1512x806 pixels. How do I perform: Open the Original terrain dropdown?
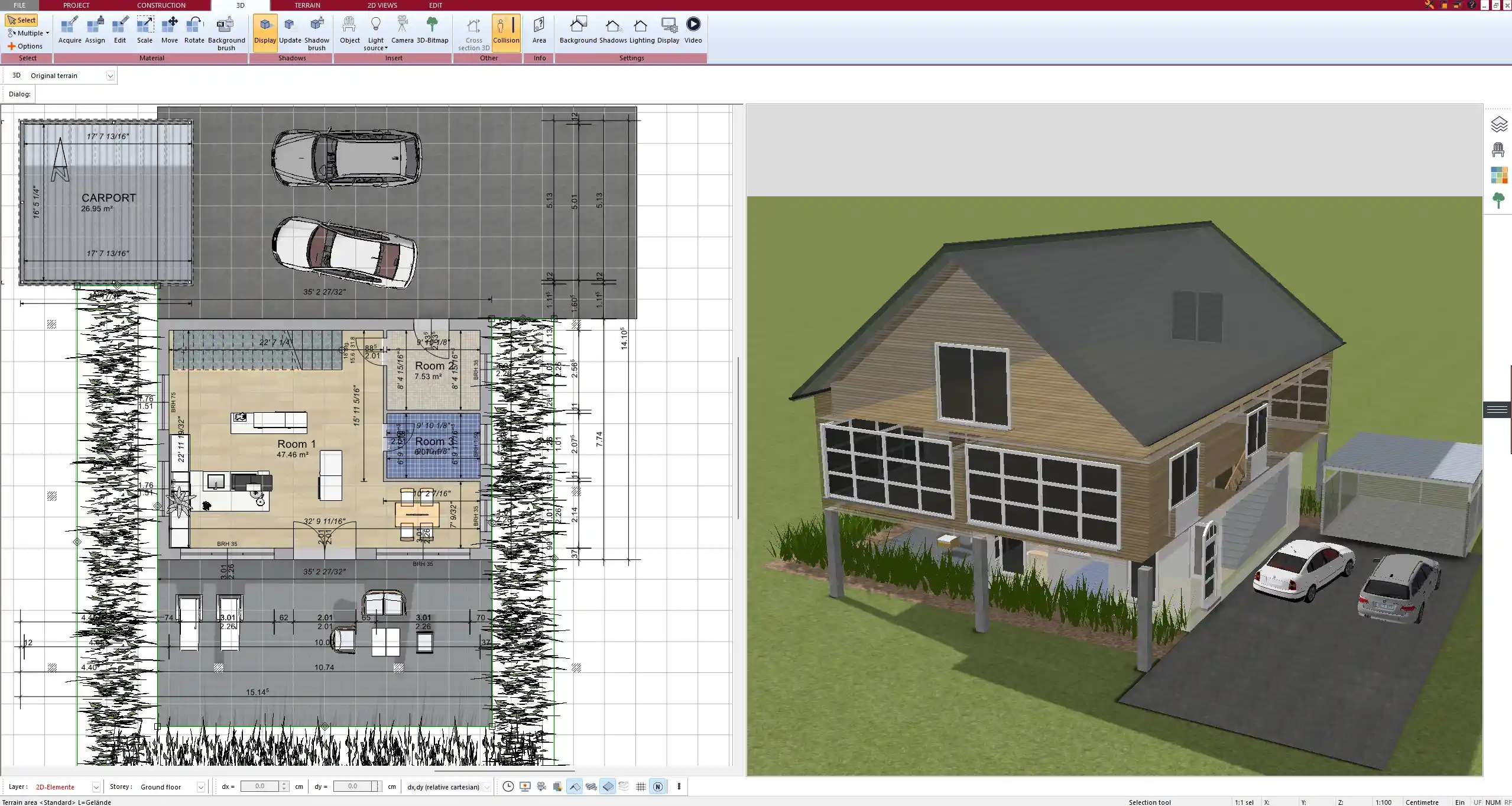click(111, 75)
